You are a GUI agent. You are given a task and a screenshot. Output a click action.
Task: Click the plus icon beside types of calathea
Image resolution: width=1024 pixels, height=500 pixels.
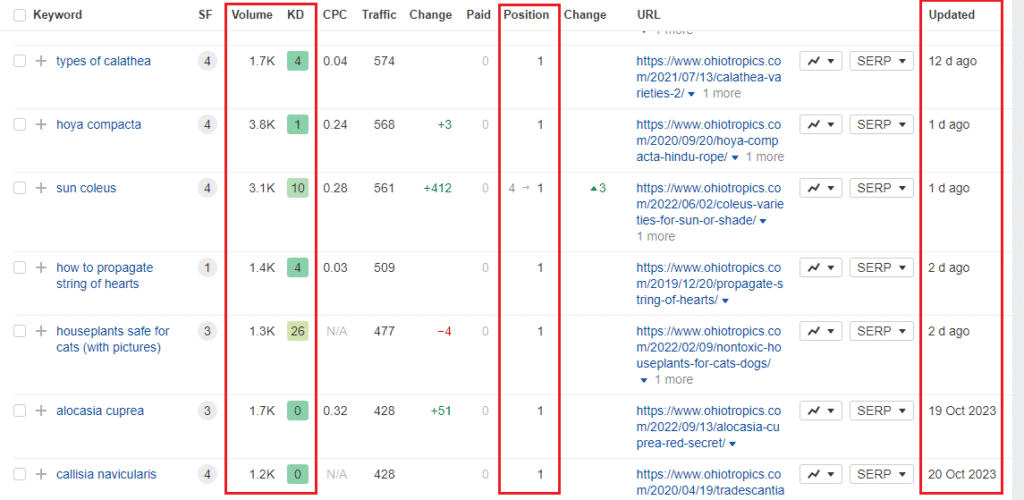click(41, 61)
